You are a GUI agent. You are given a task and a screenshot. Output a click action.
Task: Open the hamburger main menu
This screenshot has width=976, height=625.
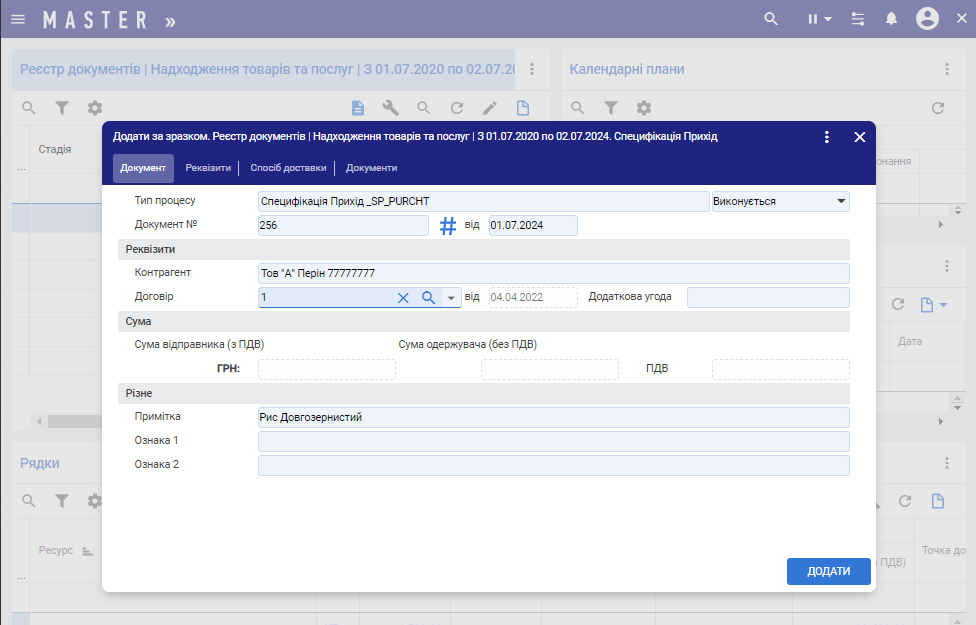pyautogui.click(x=18, y=19)
